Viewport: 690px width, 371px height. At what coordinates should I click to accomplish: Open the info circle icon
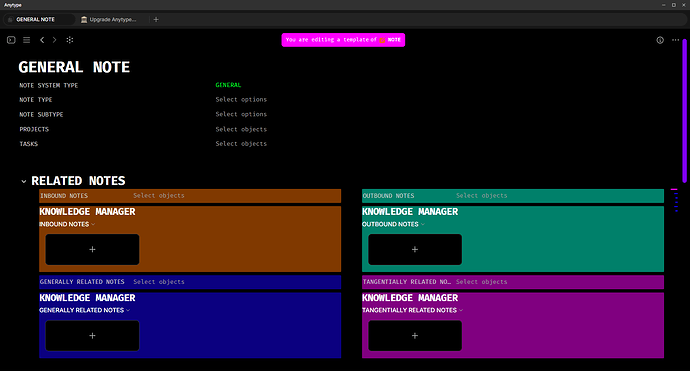660,40
